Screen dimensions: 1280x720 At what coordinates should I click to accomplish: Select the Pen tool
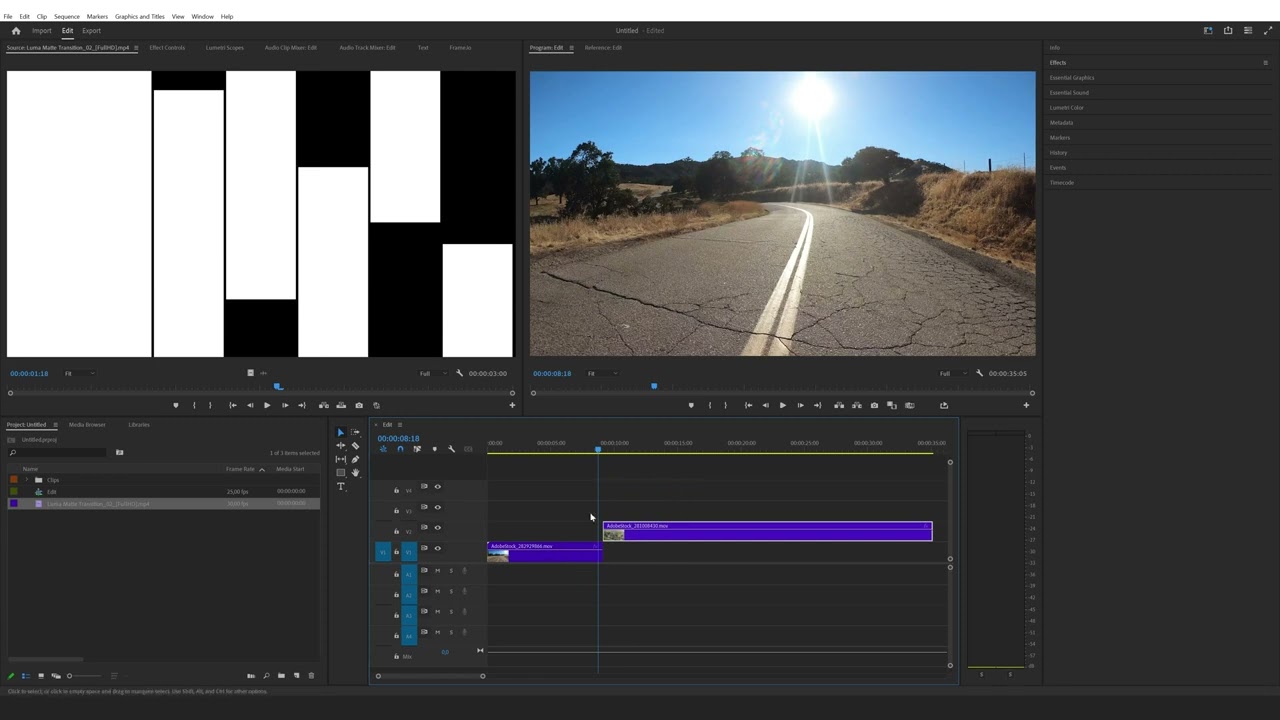point(355,459)
